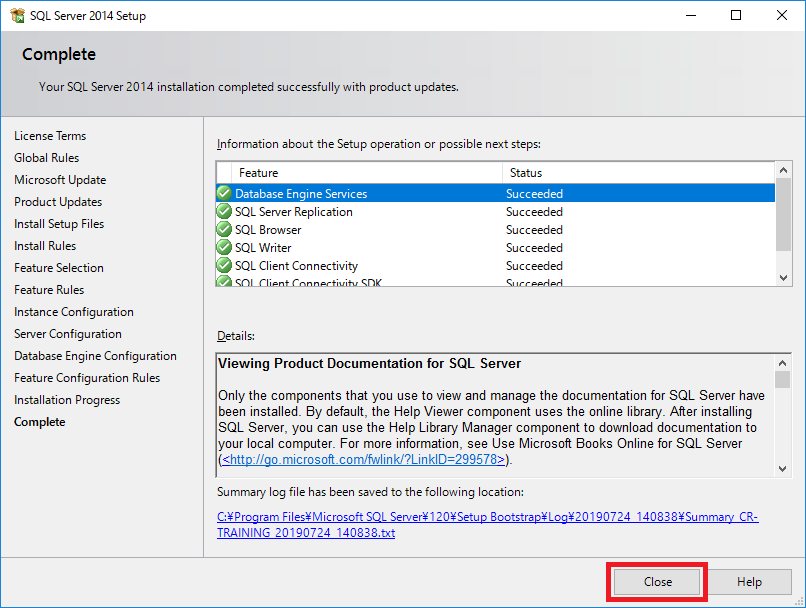Sort the list by the Feature column header
The height and width of the screenshot is (608, 806).
(367, 173)
